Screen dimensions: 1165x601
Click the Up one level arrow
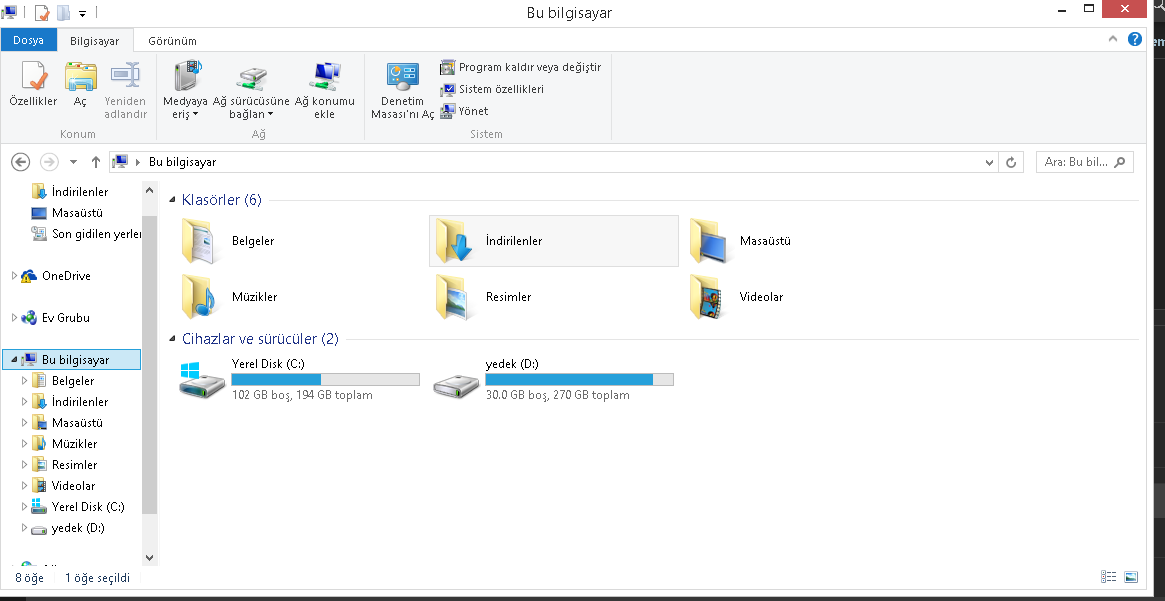[x=96, y=162]
